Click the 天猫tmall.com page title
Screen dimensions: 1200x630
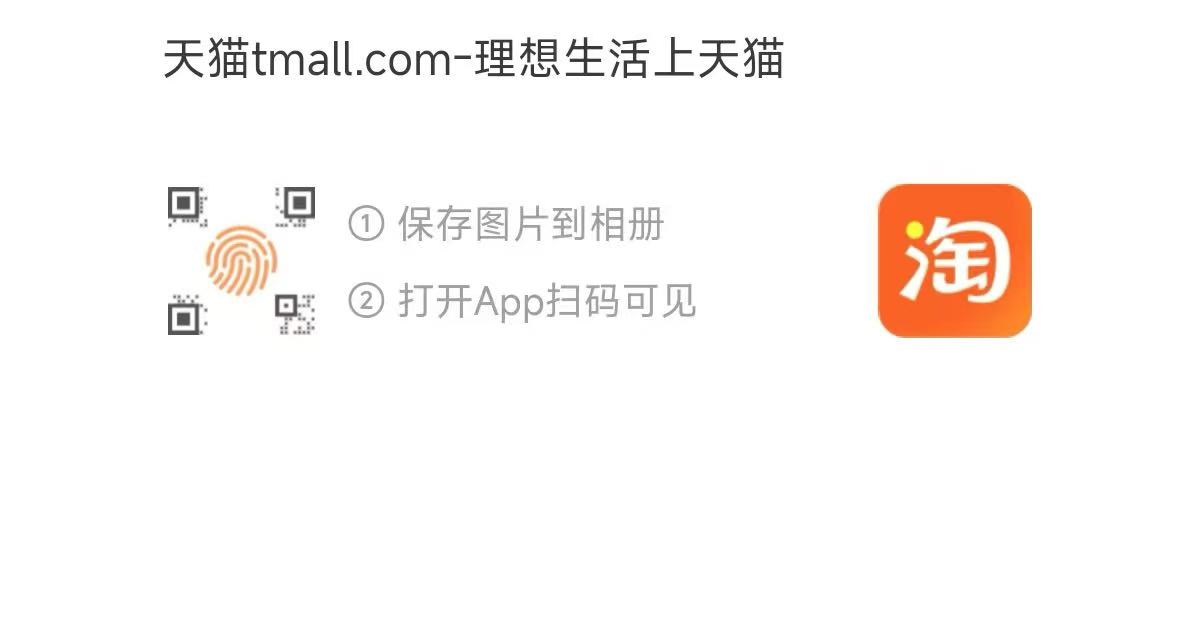[474, 59]
